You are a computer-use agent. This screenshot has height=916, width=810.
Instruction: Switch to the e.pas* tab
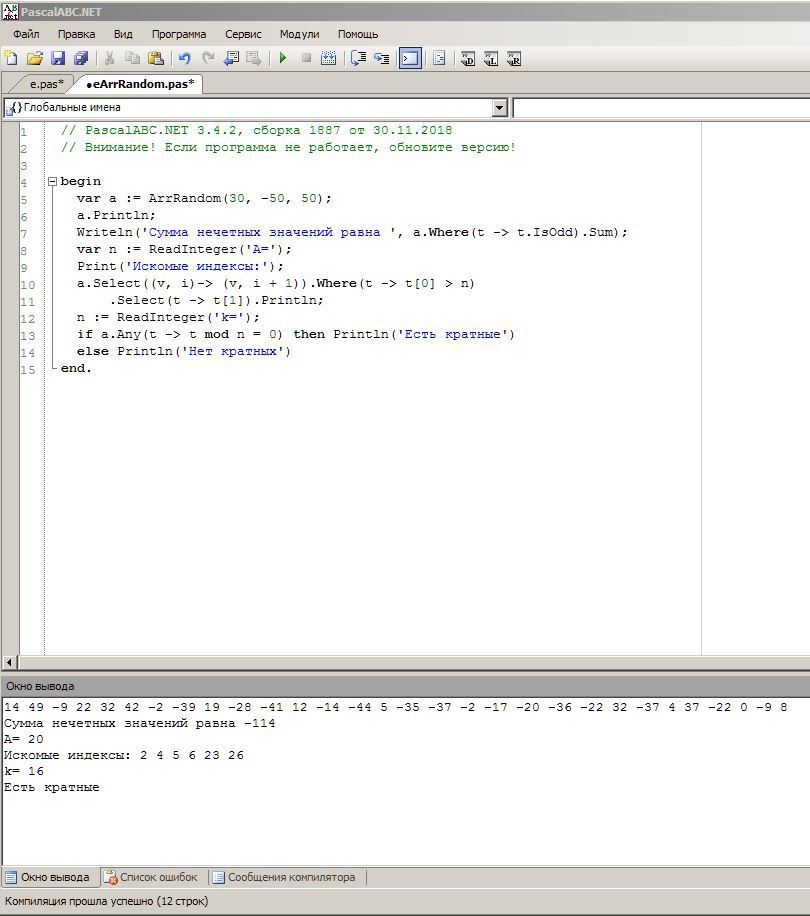pyautogui.click(x=46, y=84)
